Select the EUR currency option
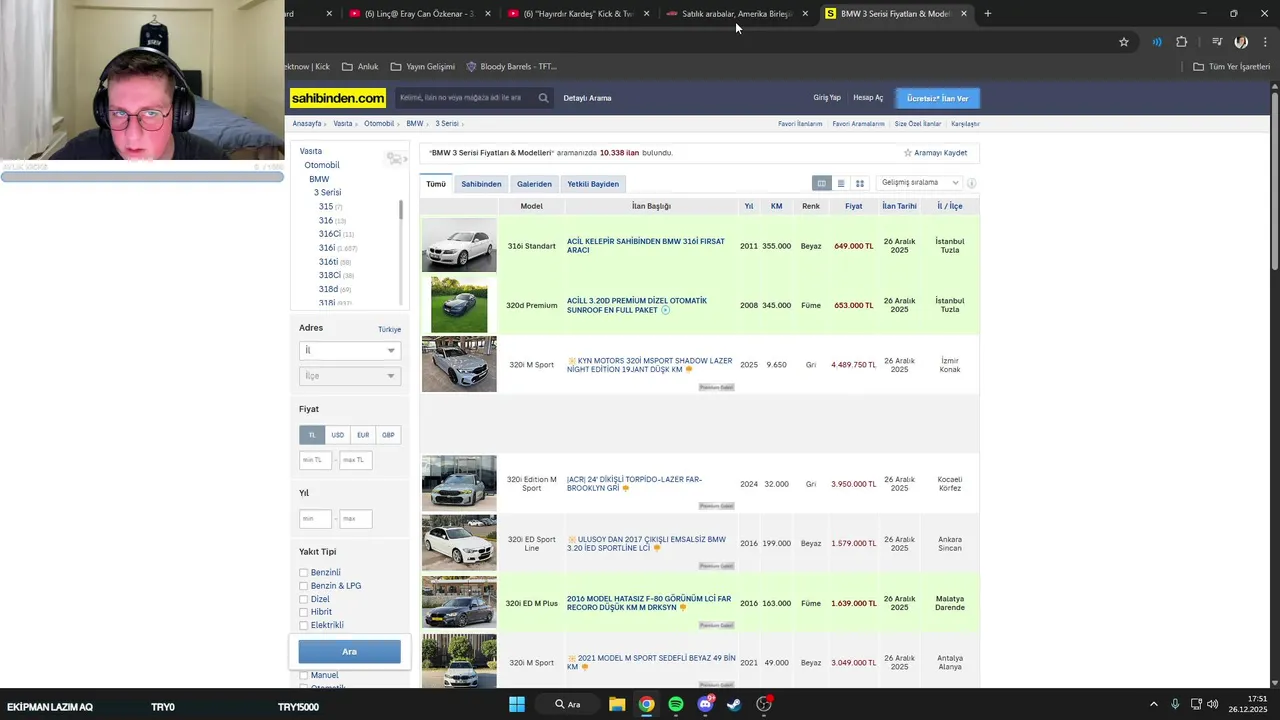Screen dimensions: 1280x720 click(363, 435)
